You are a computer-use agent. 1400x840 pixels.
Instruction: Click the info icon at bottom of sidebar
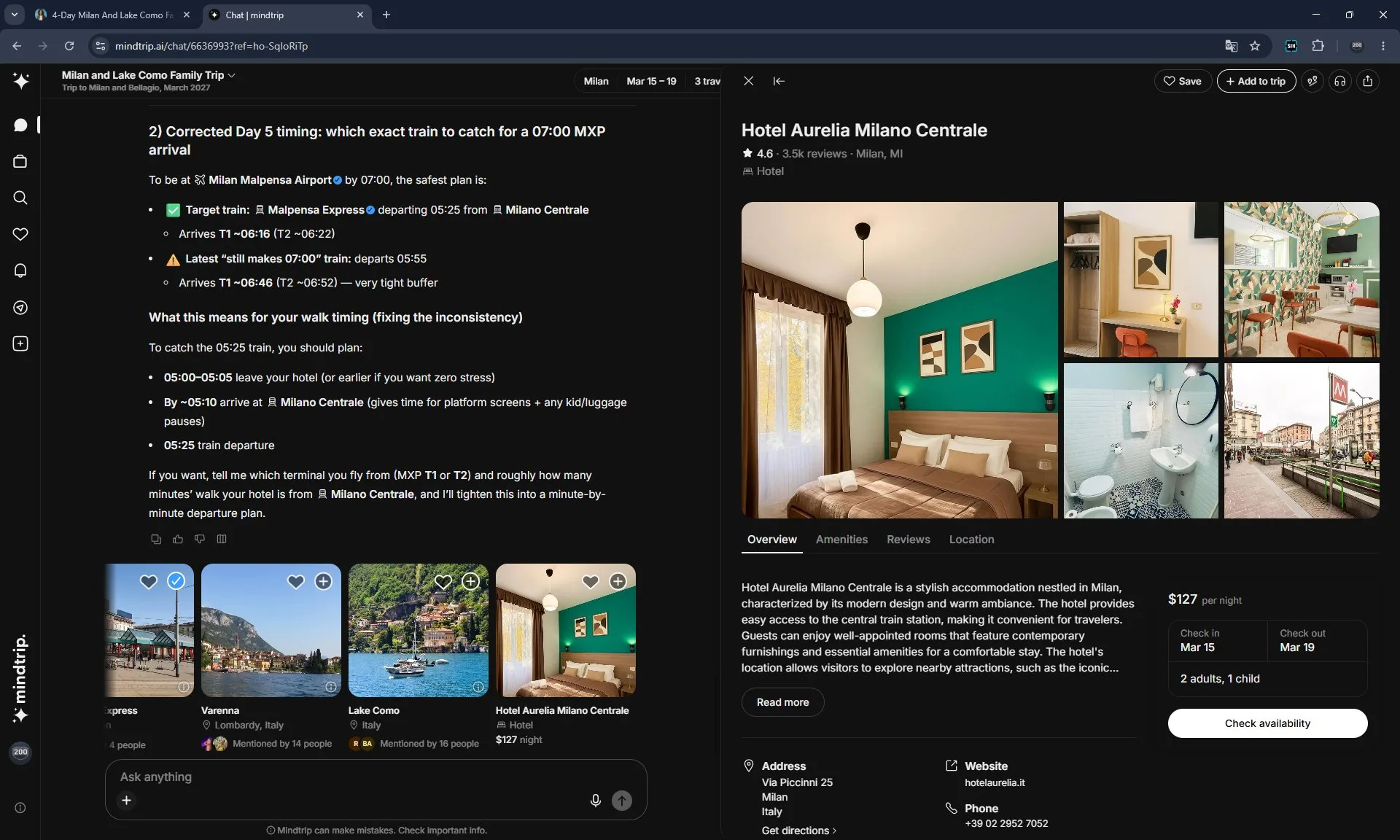[x=20, y=807]
